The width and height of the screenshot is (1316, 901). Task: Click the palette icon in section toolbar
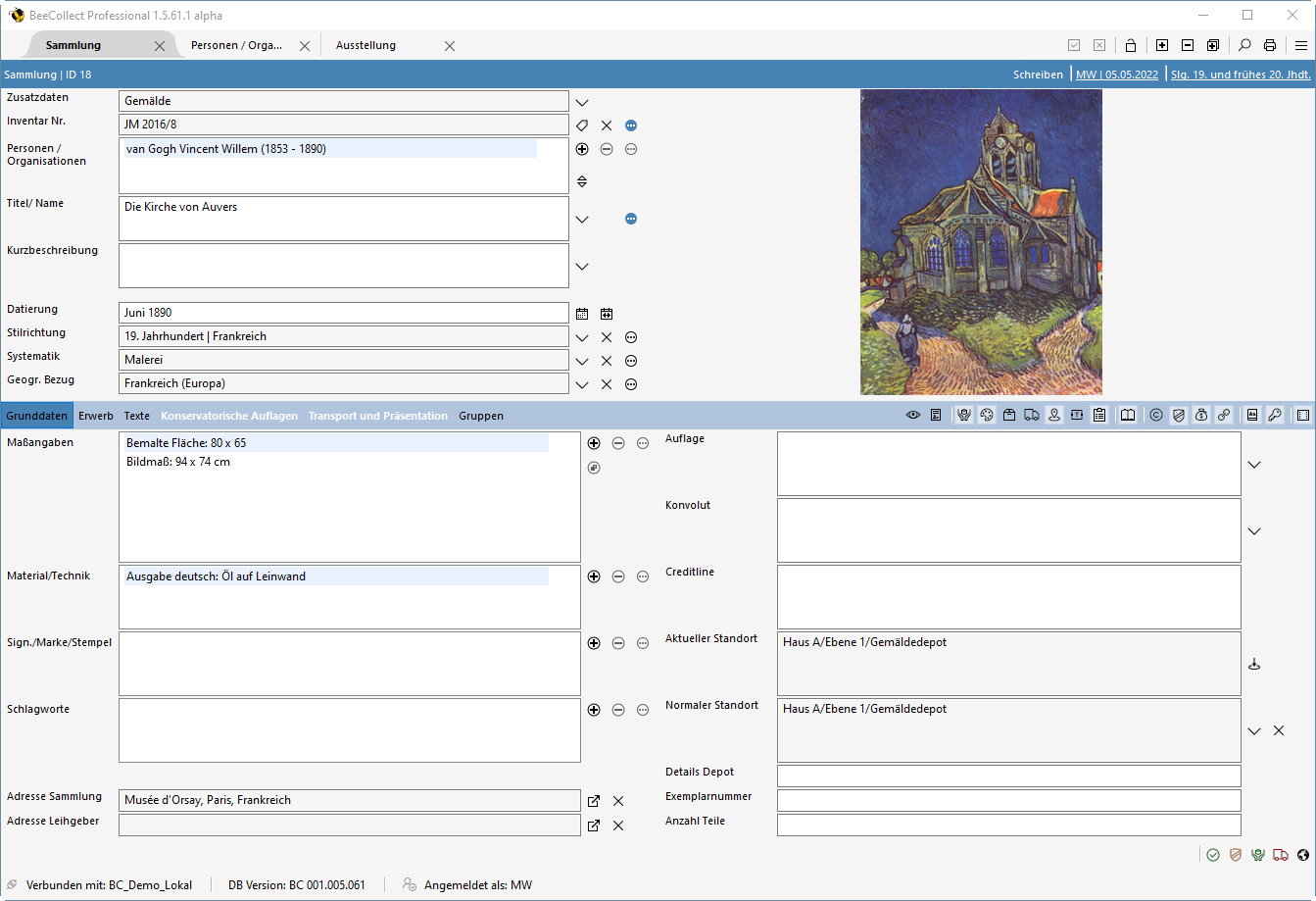coord(987,416)
